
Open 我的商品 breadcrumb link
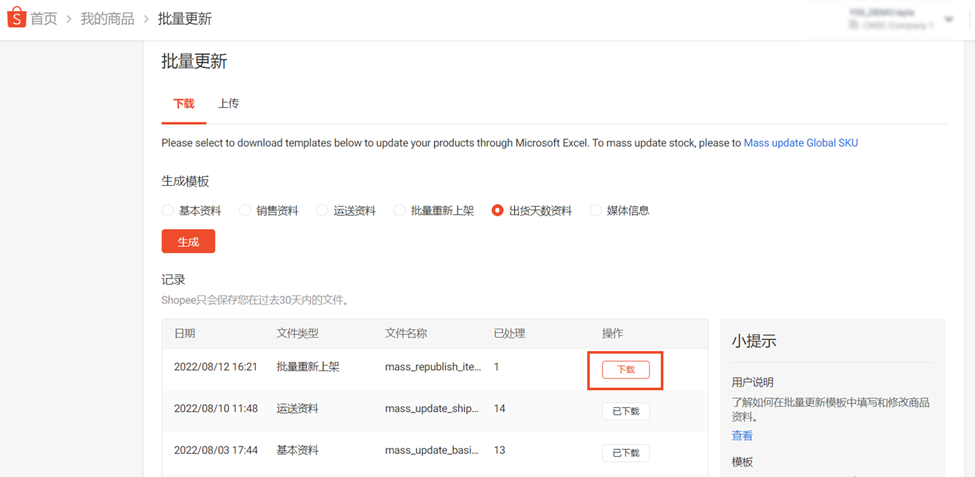107,19
